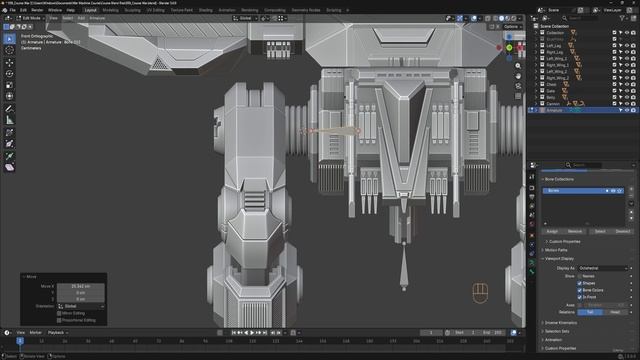This screenshot has width=640, height=360.
Task: Hide Cannon collection with eye icon
Action: (627, 104)
